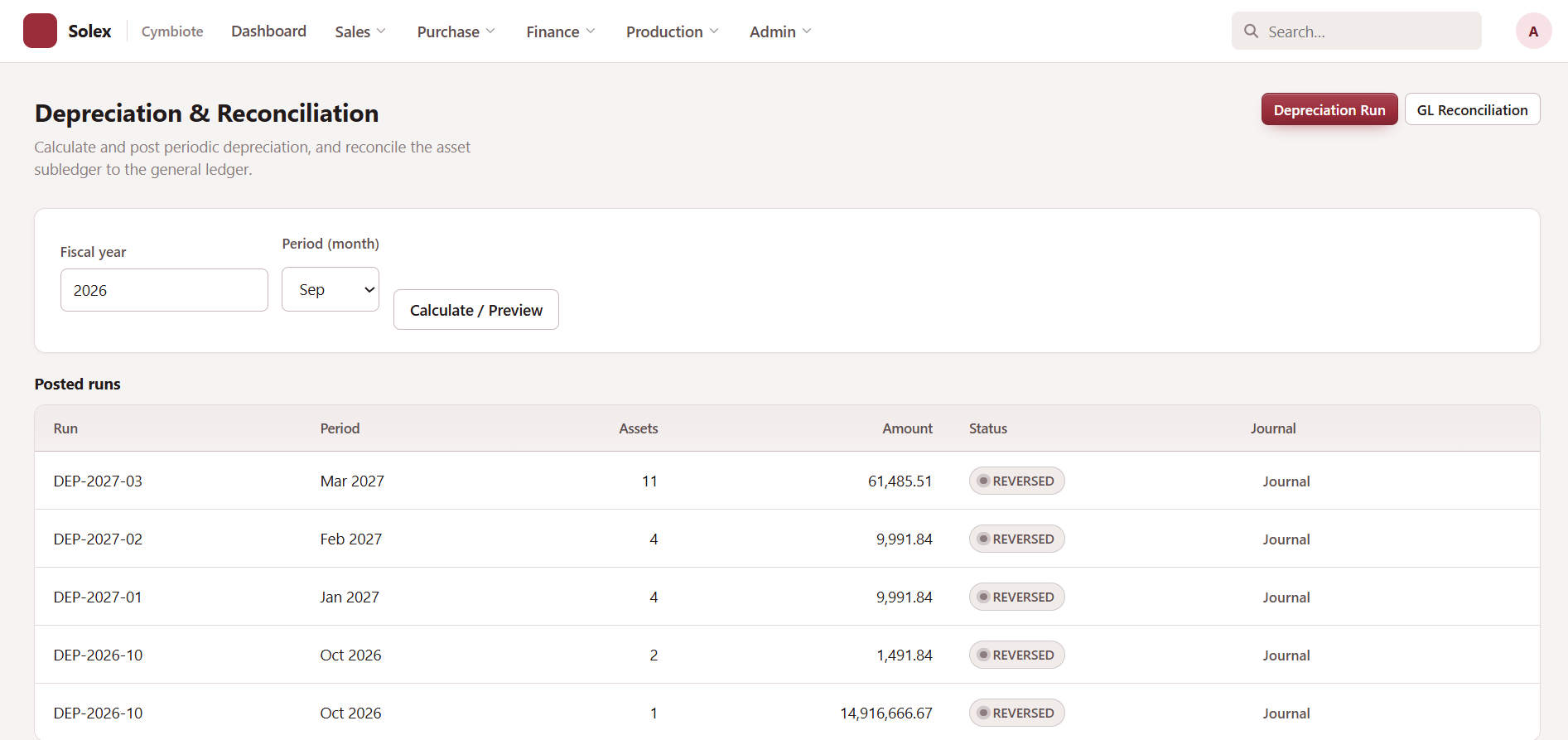Open the user avatar A
Screen dimensions: 1568x740
tap(1533, 31)
